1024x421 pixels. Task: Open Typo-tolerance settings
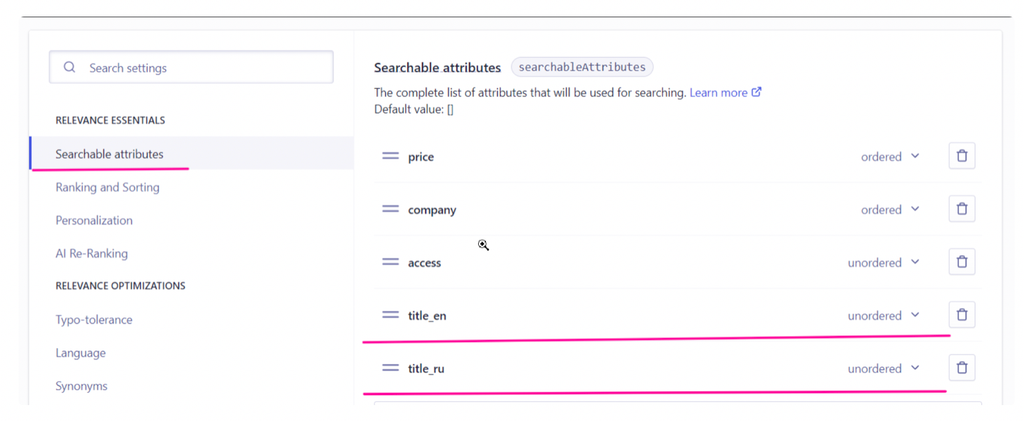pyautogui.click(x=94, y=320)
